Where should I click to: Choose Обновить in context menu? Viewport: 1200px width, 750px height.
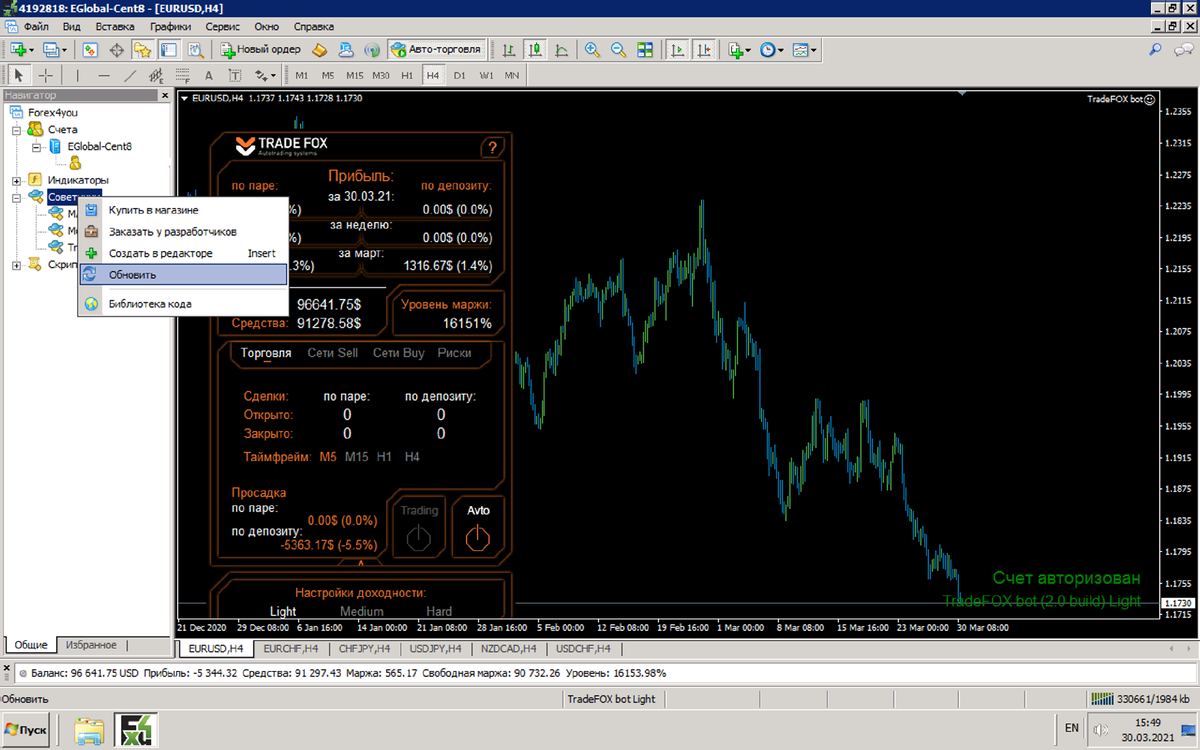[x=183, y=274]
